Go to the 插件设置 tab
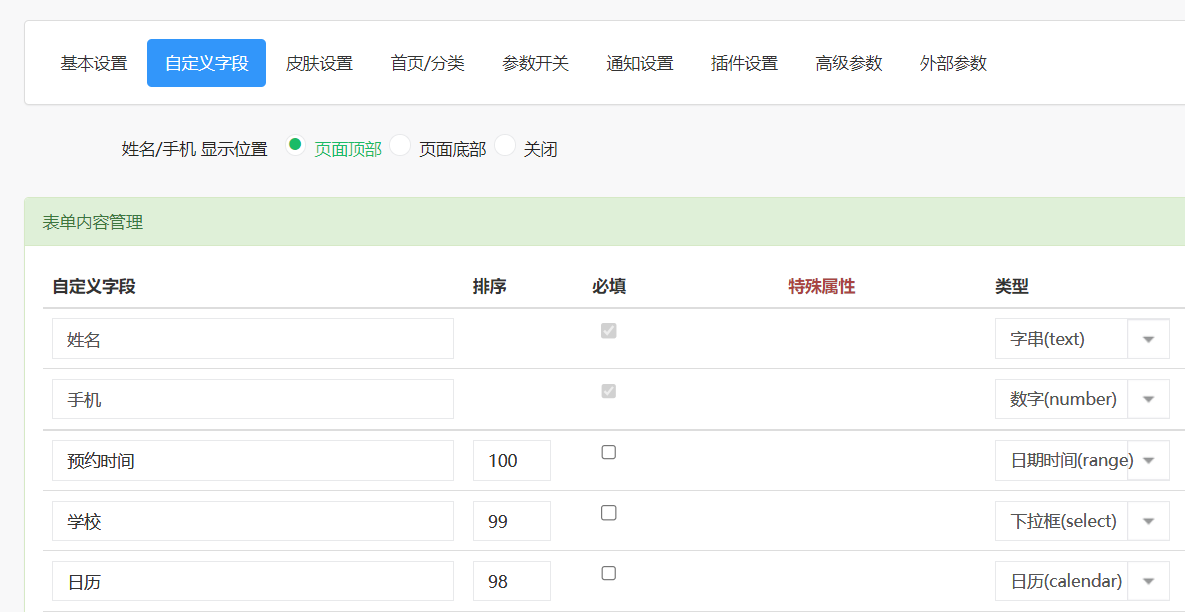1185x612 pixels. coord(743,62)
